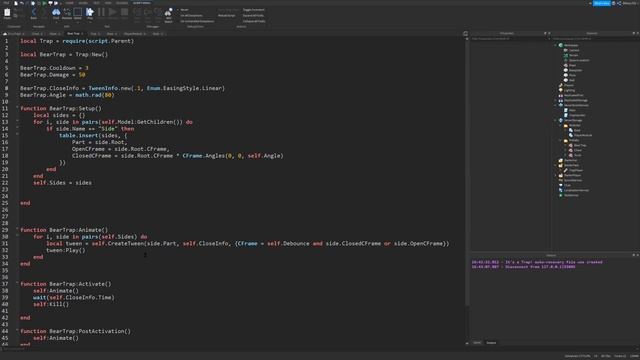
Task: Click into the Explorer filter field
Action: (x=594, y=39)
